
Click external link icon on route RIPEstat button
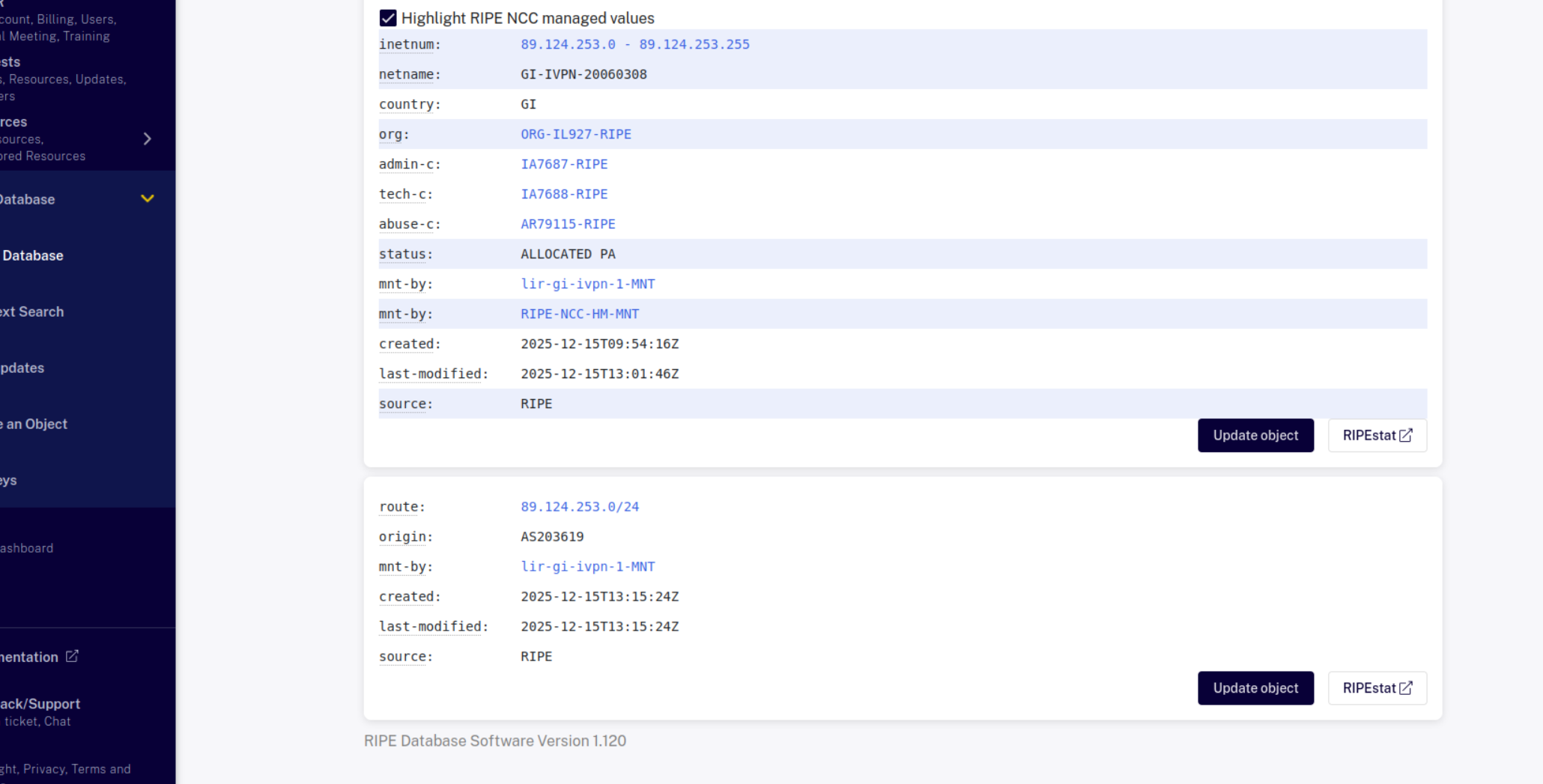tap(1406, 688)
